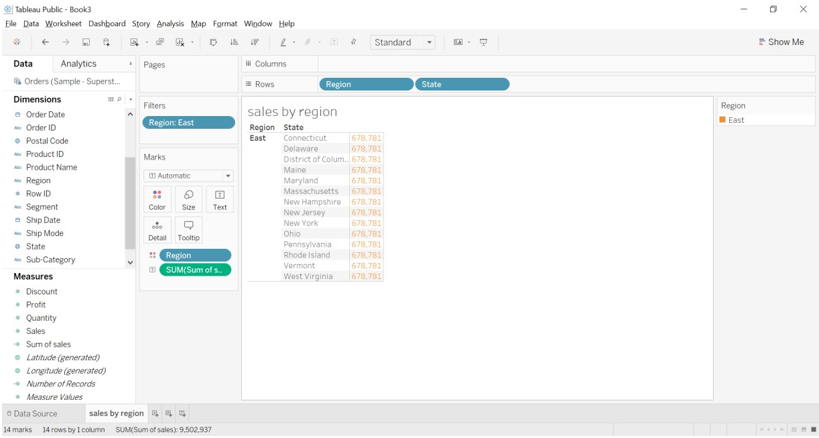
Task: Open the Dashboard menu
Action: (107, 23)
